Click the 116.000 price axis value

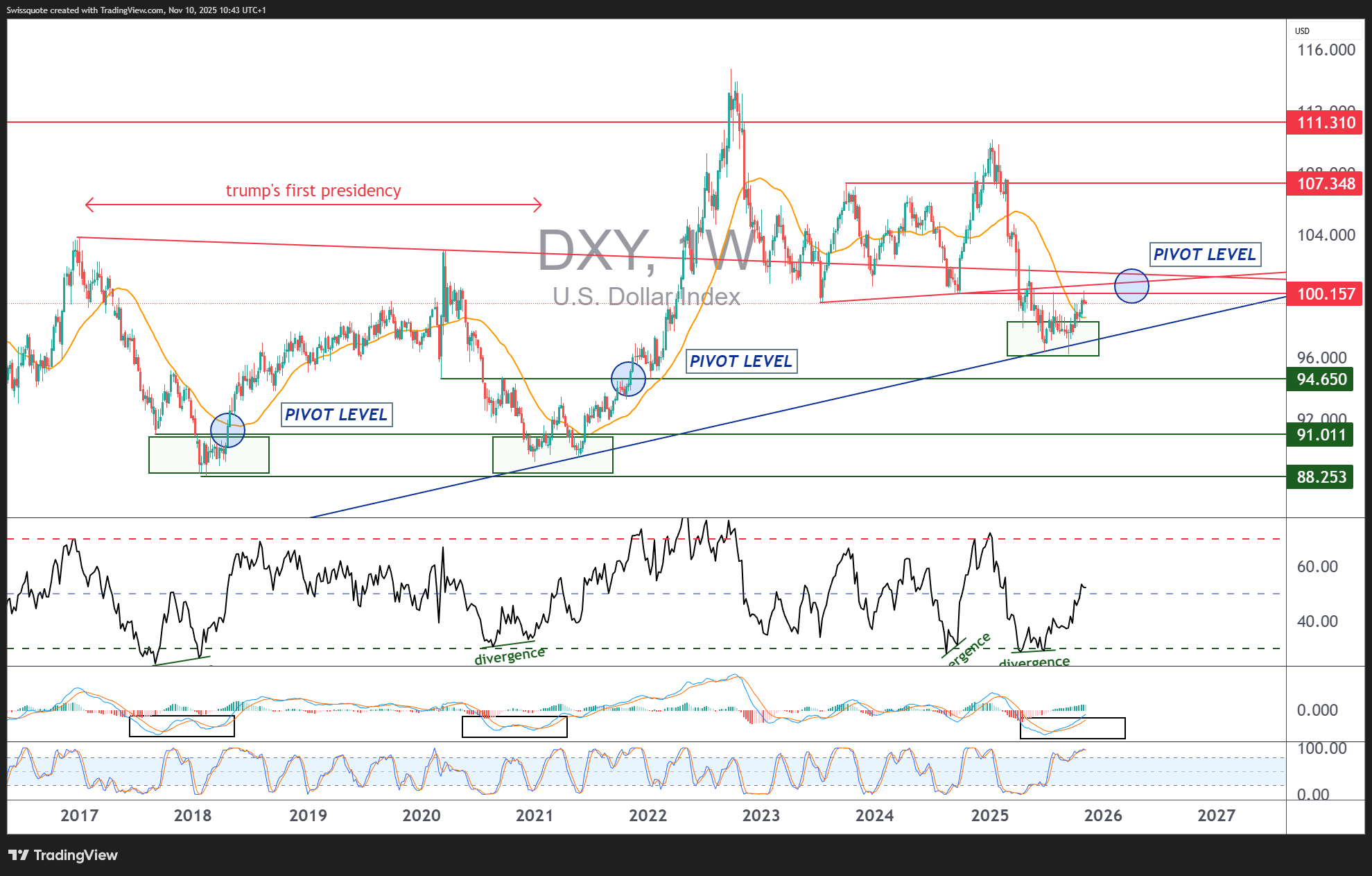point(1326,50)
